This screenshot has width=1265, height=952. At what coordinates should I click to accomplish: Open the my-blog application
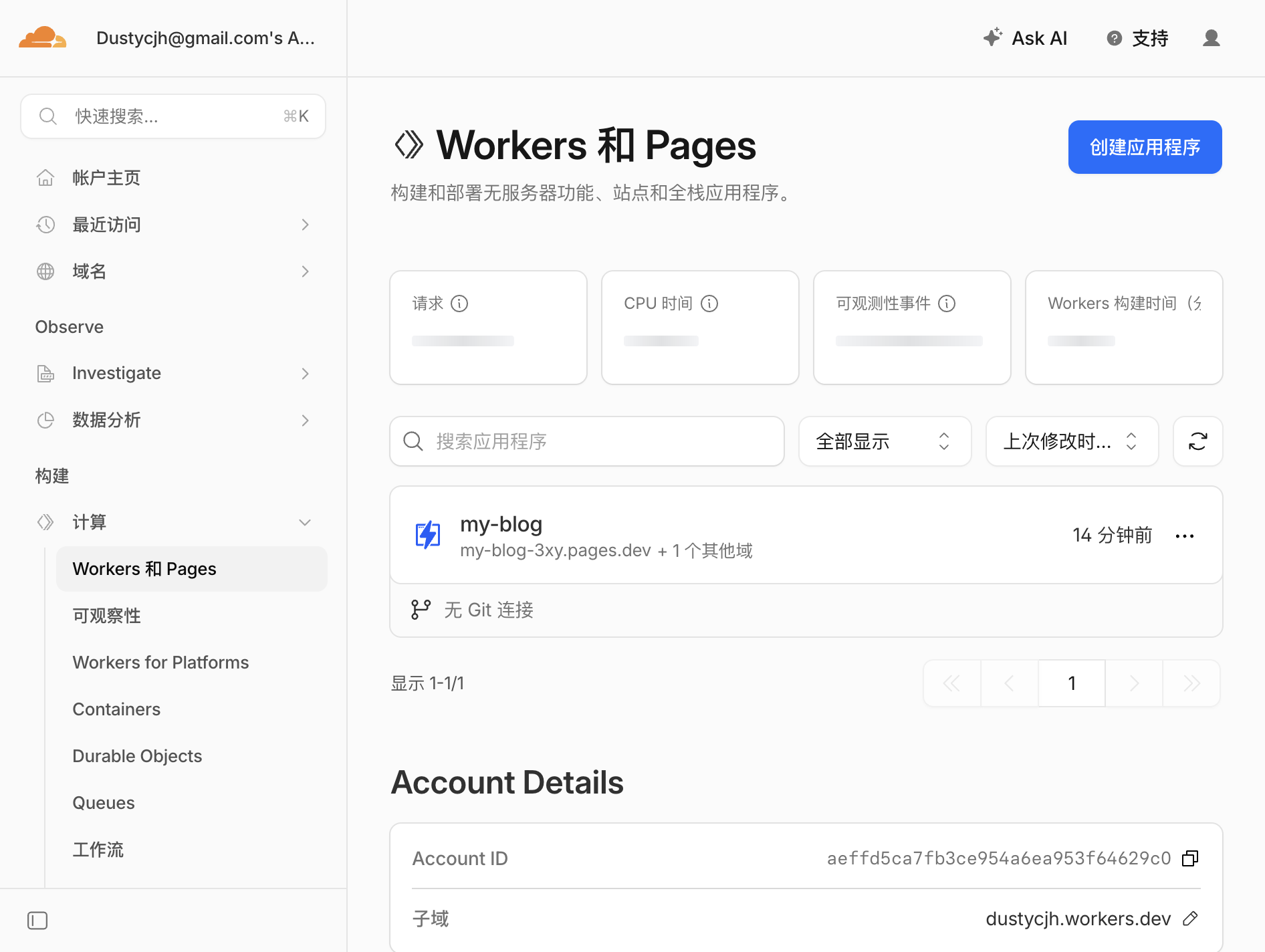(501, 524)
